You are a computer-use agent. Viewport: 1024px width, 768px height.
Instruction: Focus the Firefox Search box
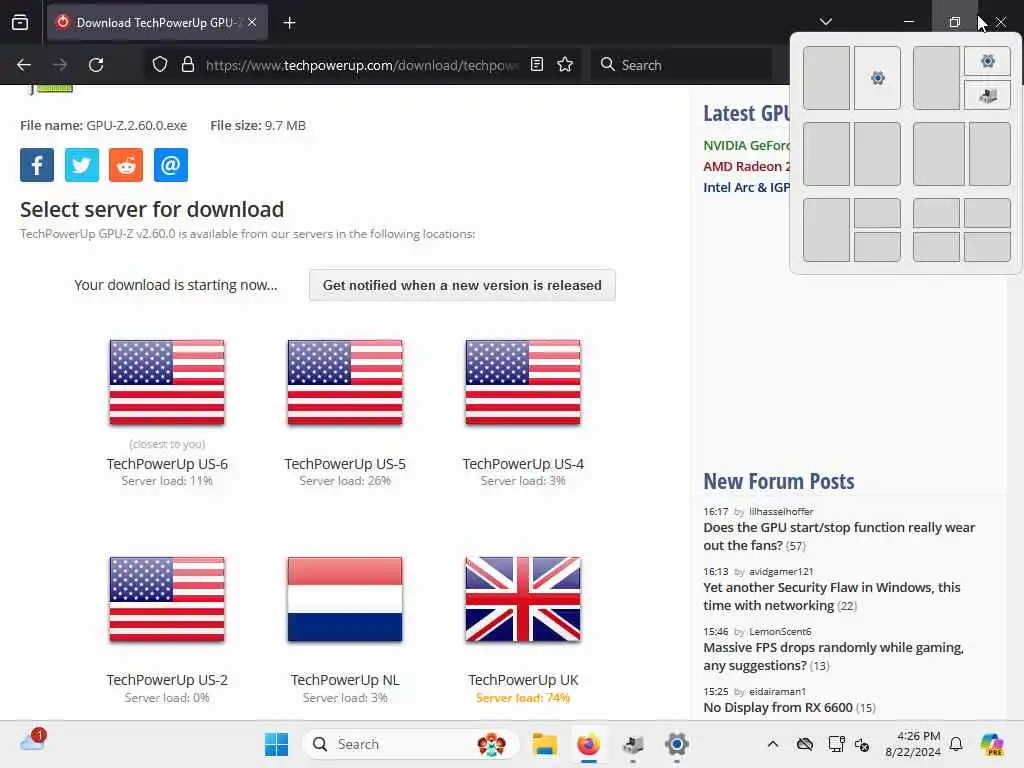pyautogui.click(x=682, y=65)
